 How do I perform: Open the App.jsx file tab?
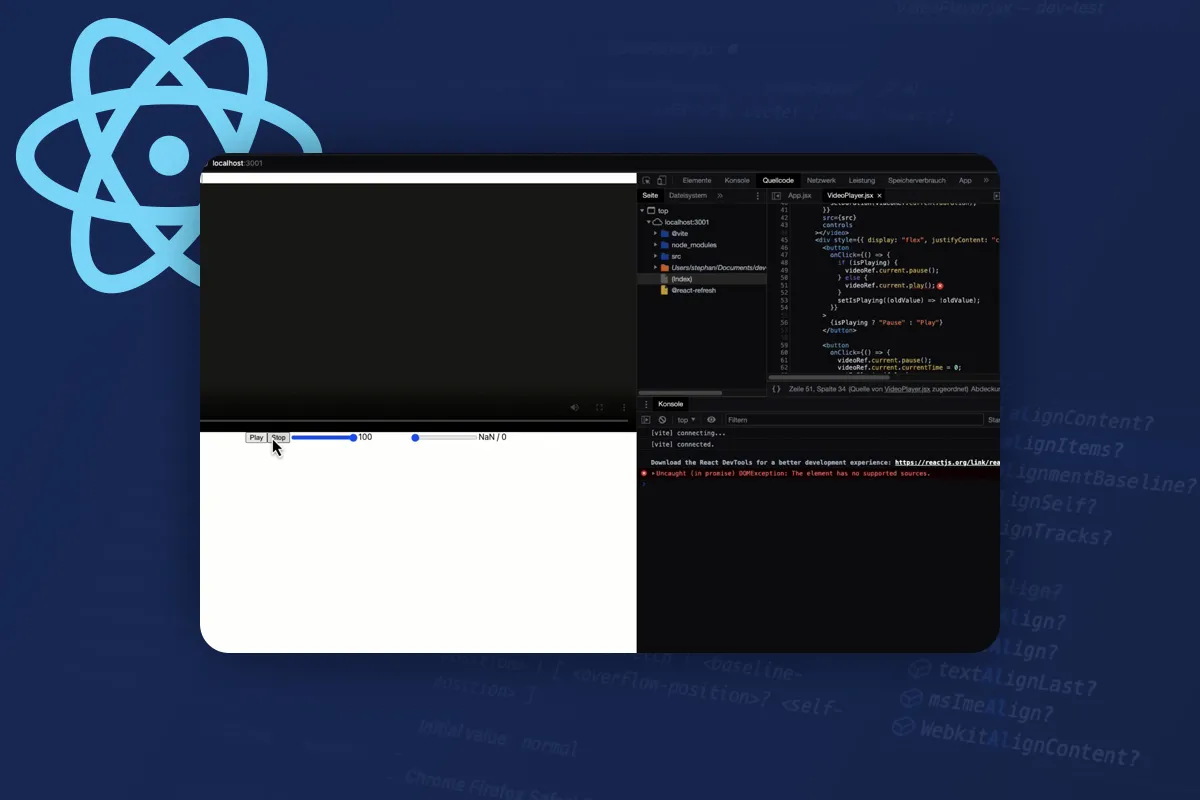[x=800, y=195]
